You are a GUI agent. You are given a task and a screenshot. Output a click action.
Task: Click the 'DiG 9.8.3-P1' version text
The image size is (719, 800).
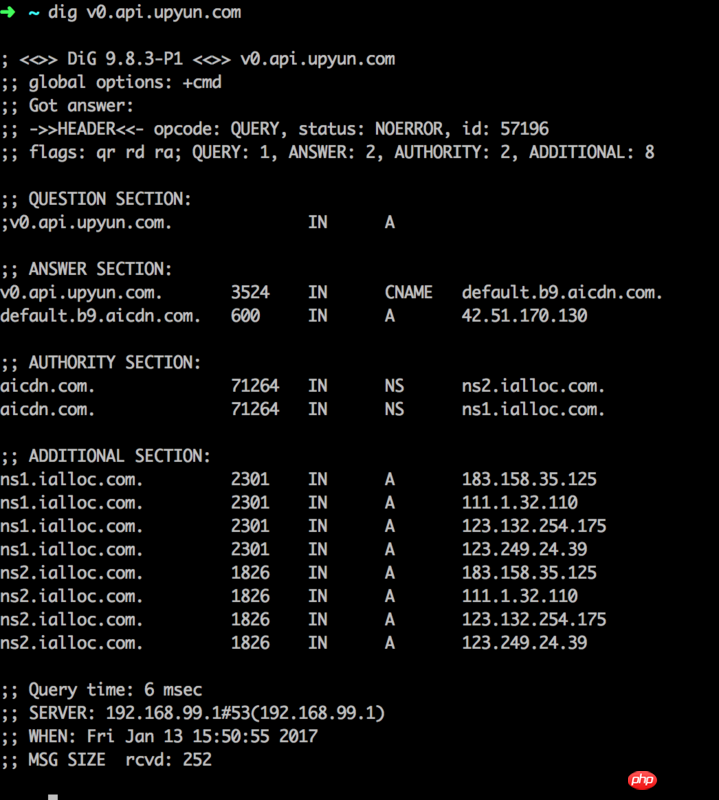click(x=125, y=59)
